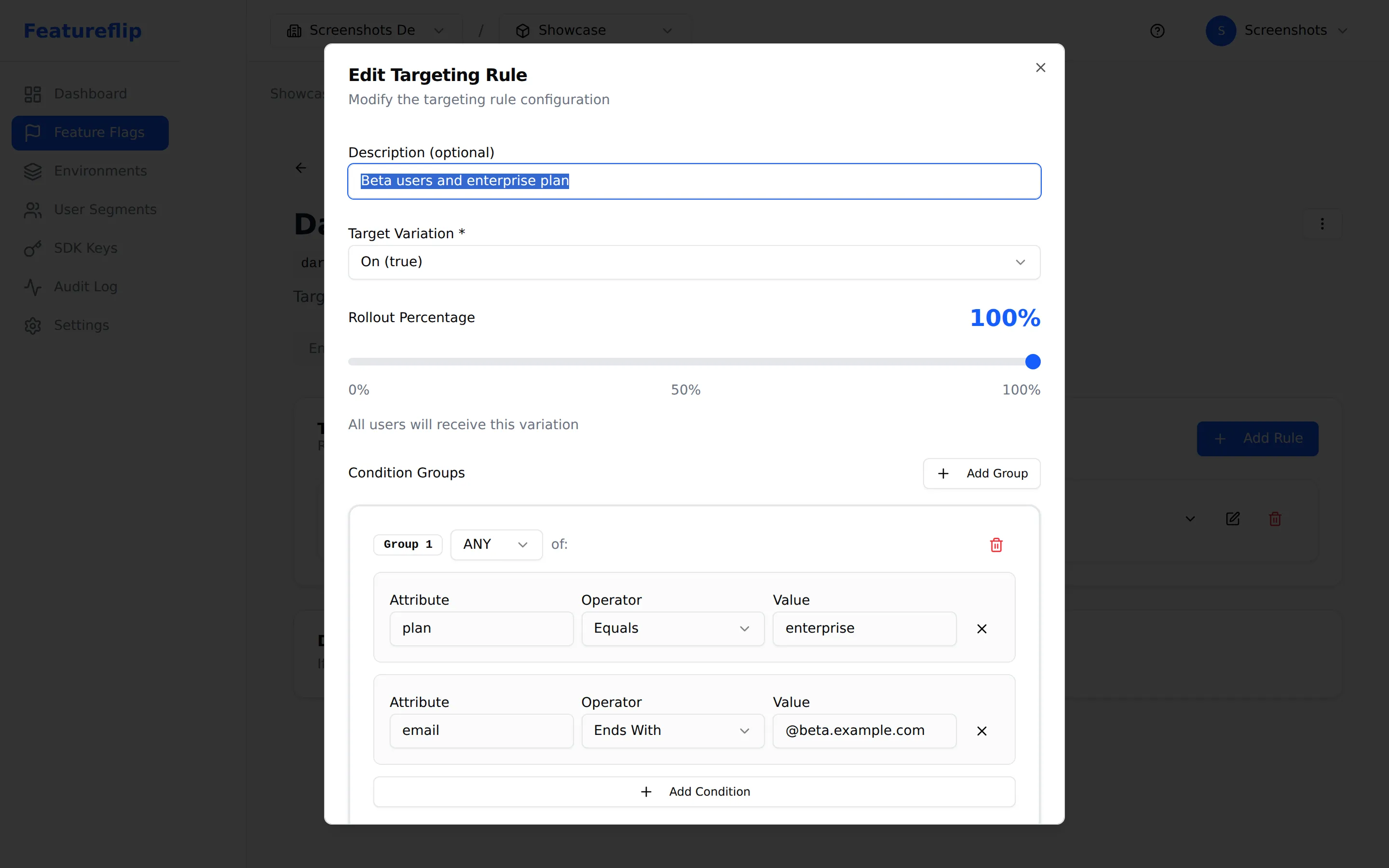
Task: Click the Environments layers icon
Action: click(33, 171)
